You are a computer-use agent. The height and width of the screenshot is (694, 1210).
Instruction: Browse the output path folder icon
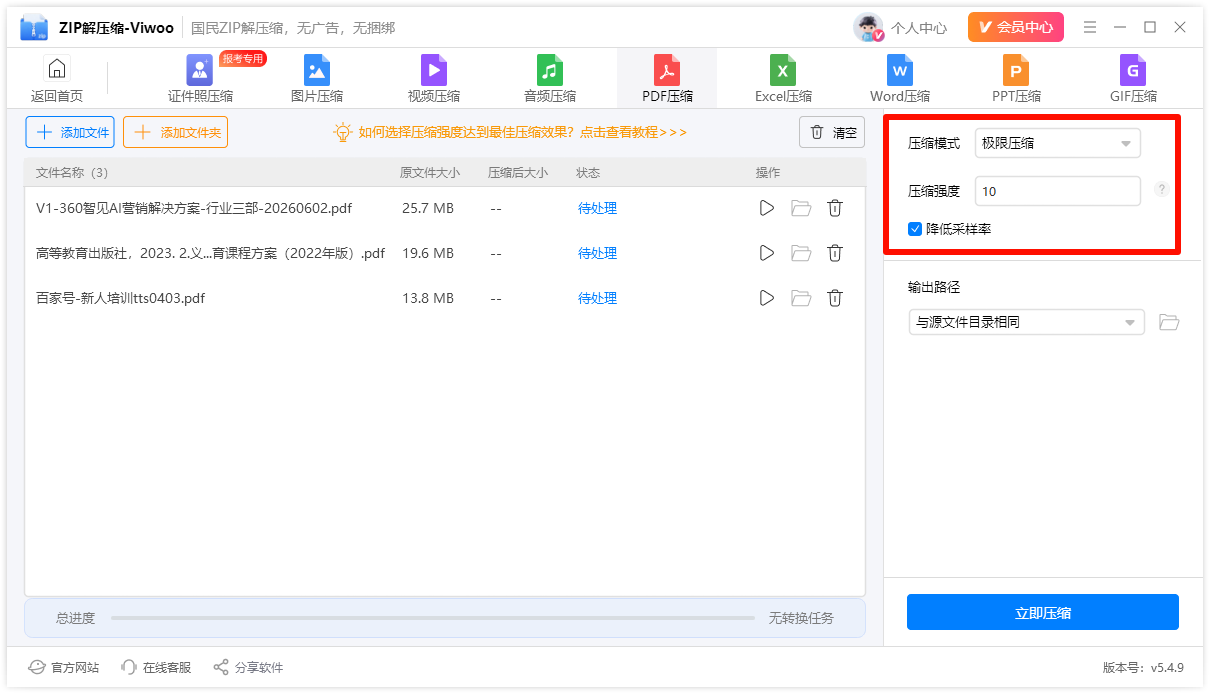(x=1169, y=322)
